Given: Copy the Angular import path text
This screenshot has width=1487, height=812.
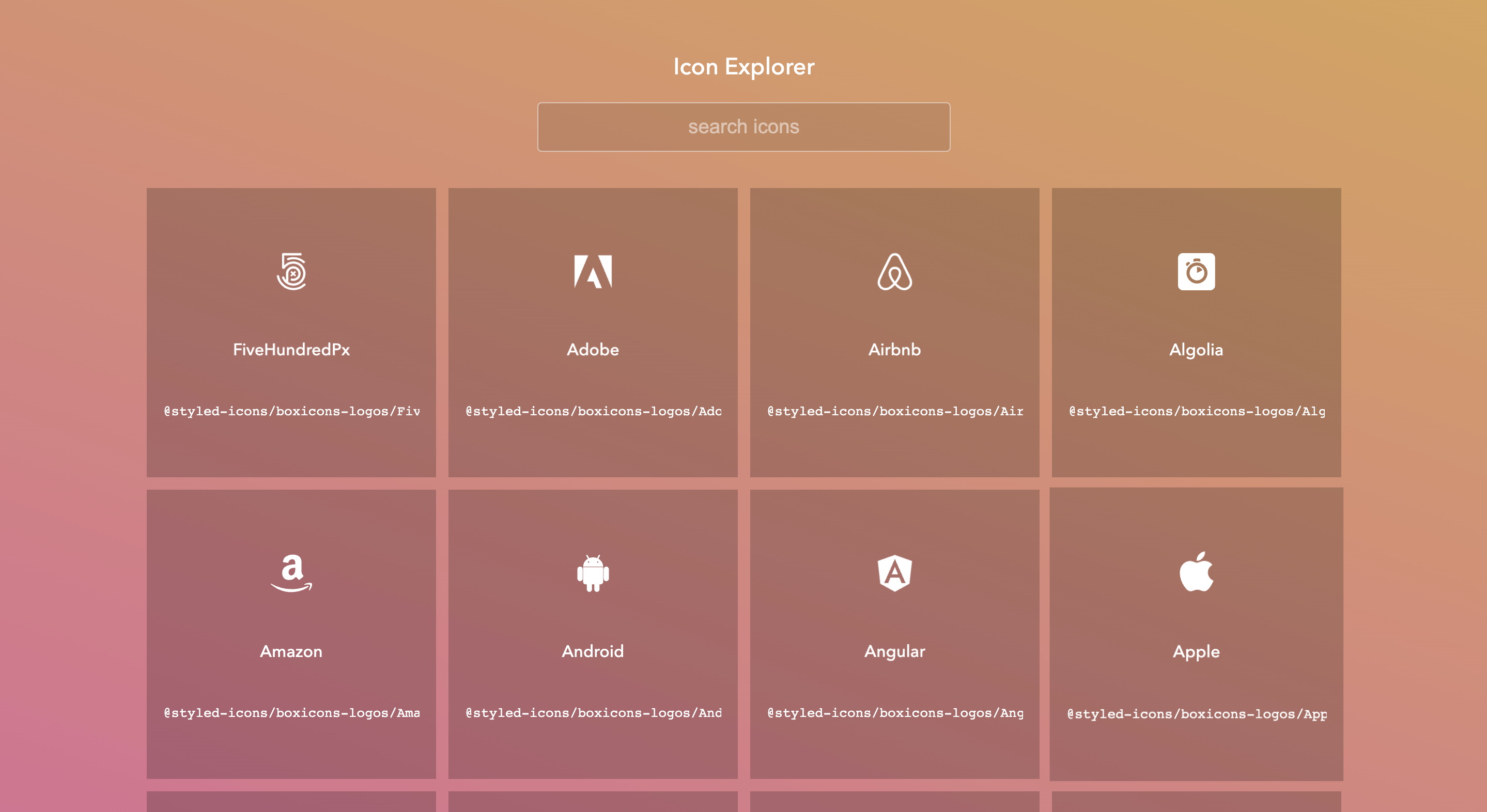Looking at the screenshot, I should tap(894, 713).
